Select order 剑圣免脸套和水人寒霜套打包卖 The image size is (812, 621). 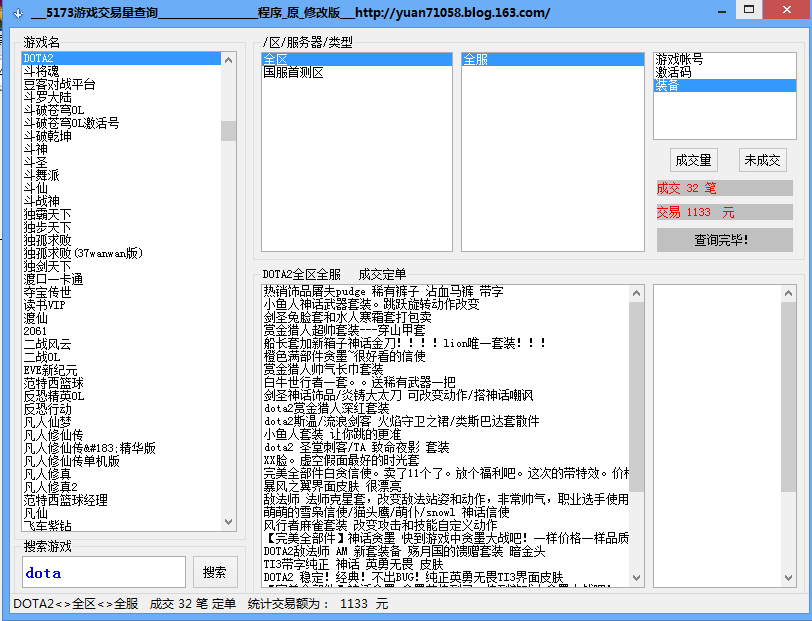[x=445, y=317]
